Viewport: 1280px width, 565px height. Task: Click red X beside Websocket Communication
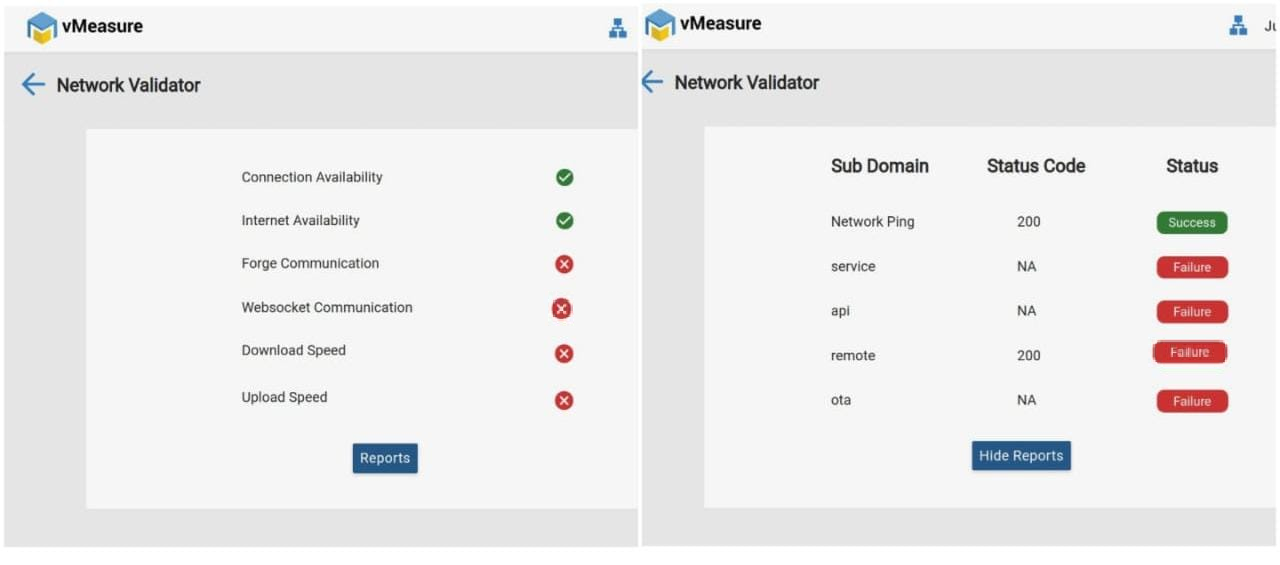[562, 309]
